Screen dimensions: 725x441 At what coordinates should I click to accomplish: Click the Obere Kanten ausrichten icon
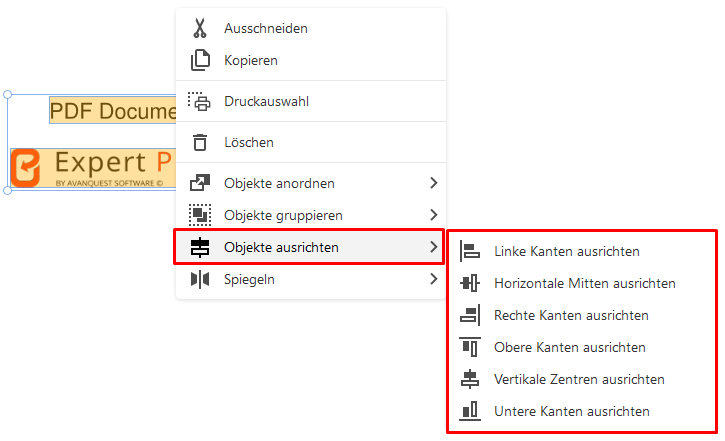click(x=470, y=347)
